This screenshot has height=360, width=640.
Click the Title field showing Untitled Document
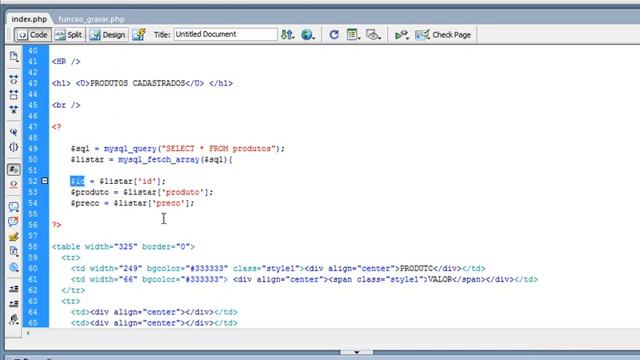click(225, 34)
